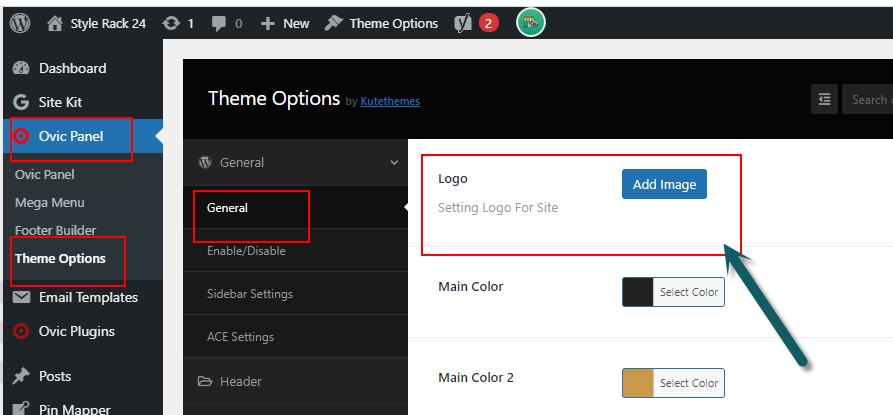Pick the Main Color 2 gold swatch
This screenshot has height=415, width=893.
click(x=638, y=383)
